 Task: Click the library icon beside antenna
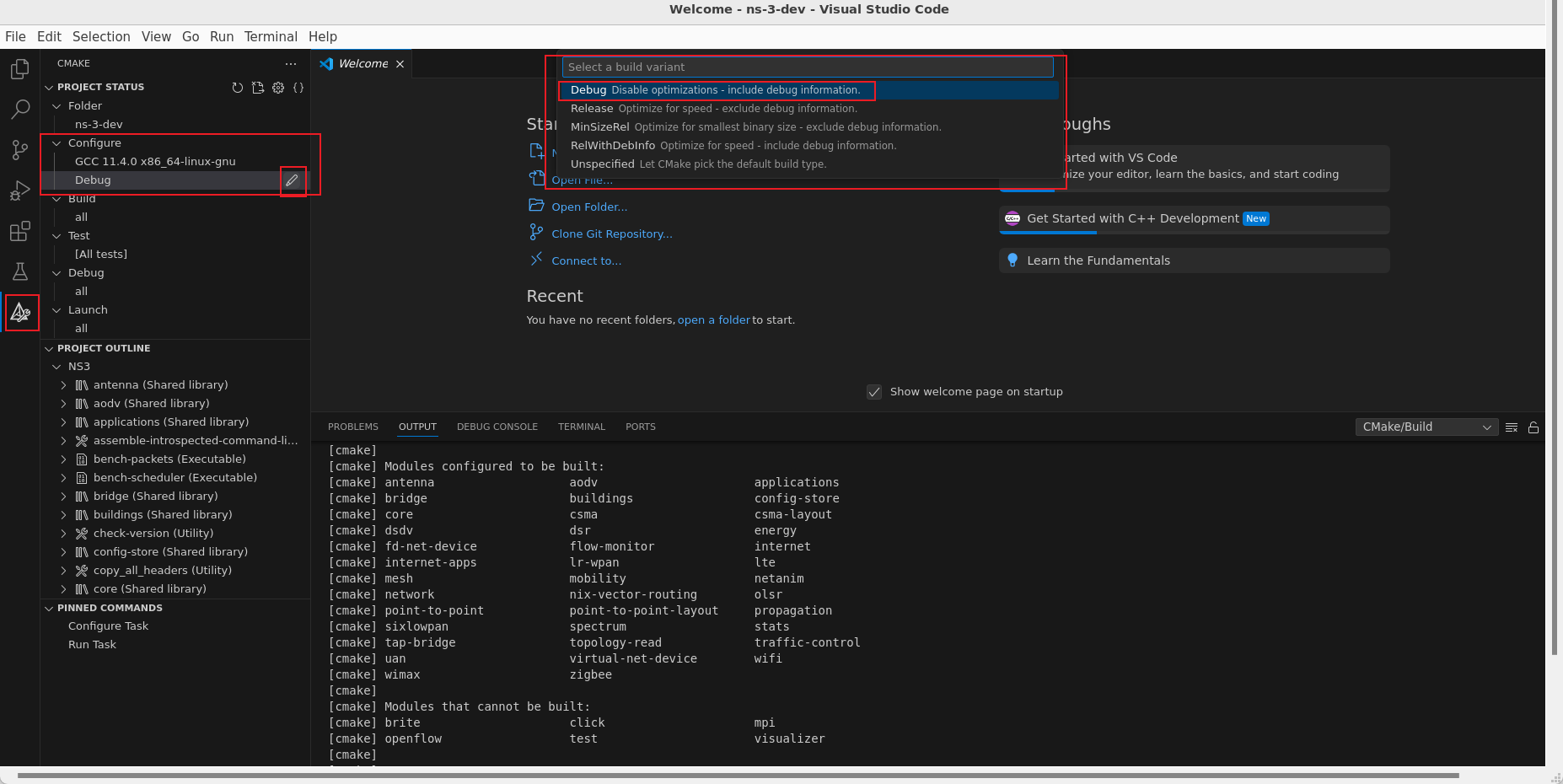[x=82, y=385]
